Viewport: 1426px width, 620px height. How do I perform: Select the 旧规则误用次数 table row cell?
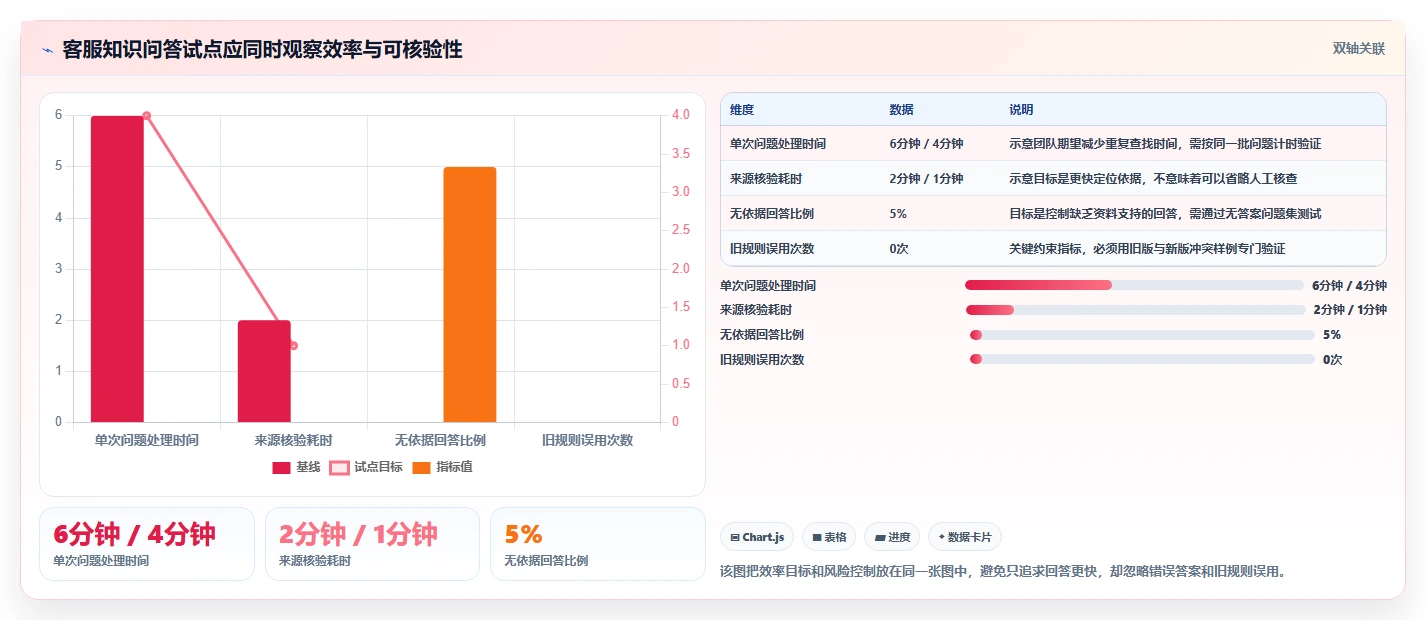[x=772, y=249]
